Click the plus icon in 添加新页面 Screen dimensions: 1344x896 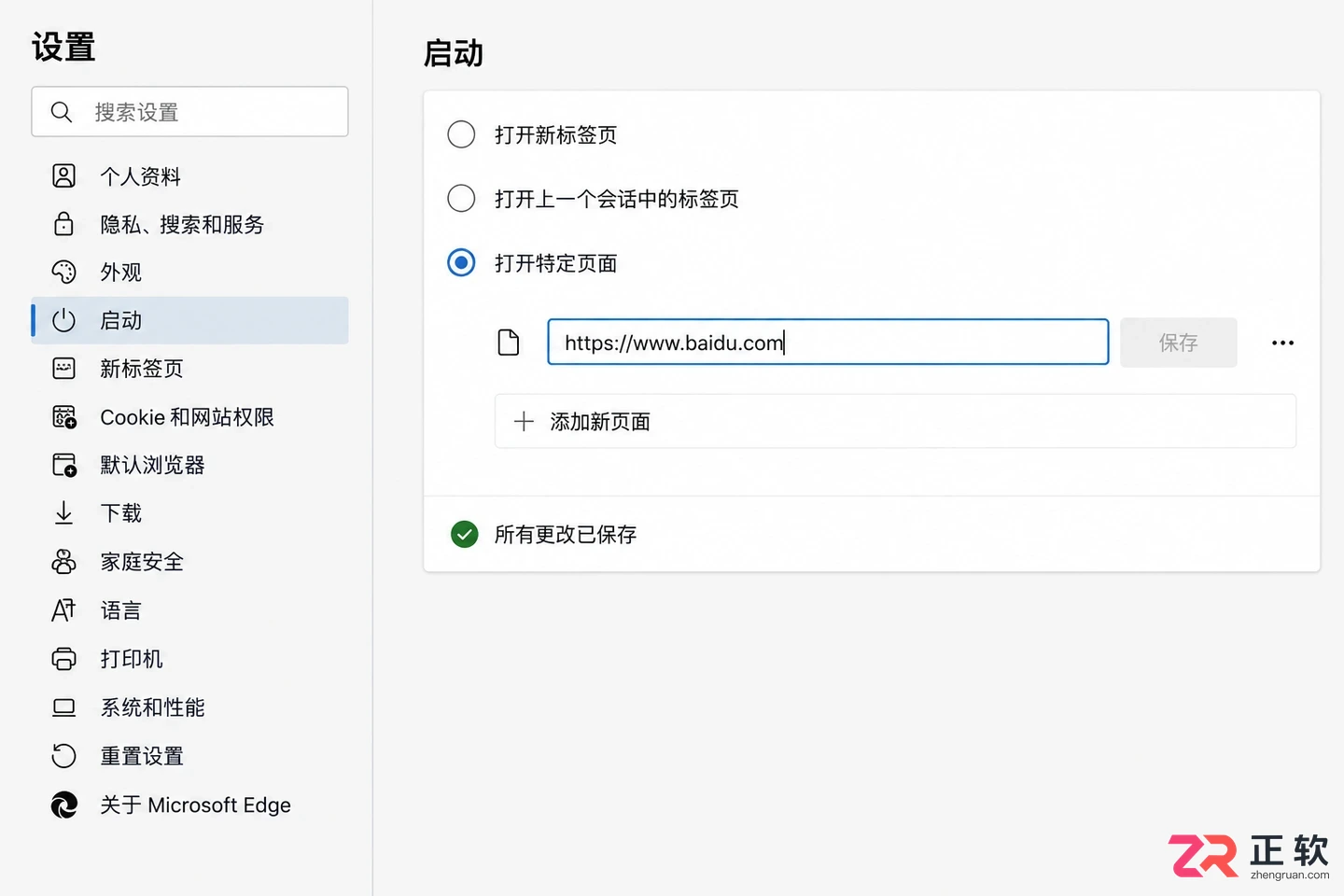point(524,421)
